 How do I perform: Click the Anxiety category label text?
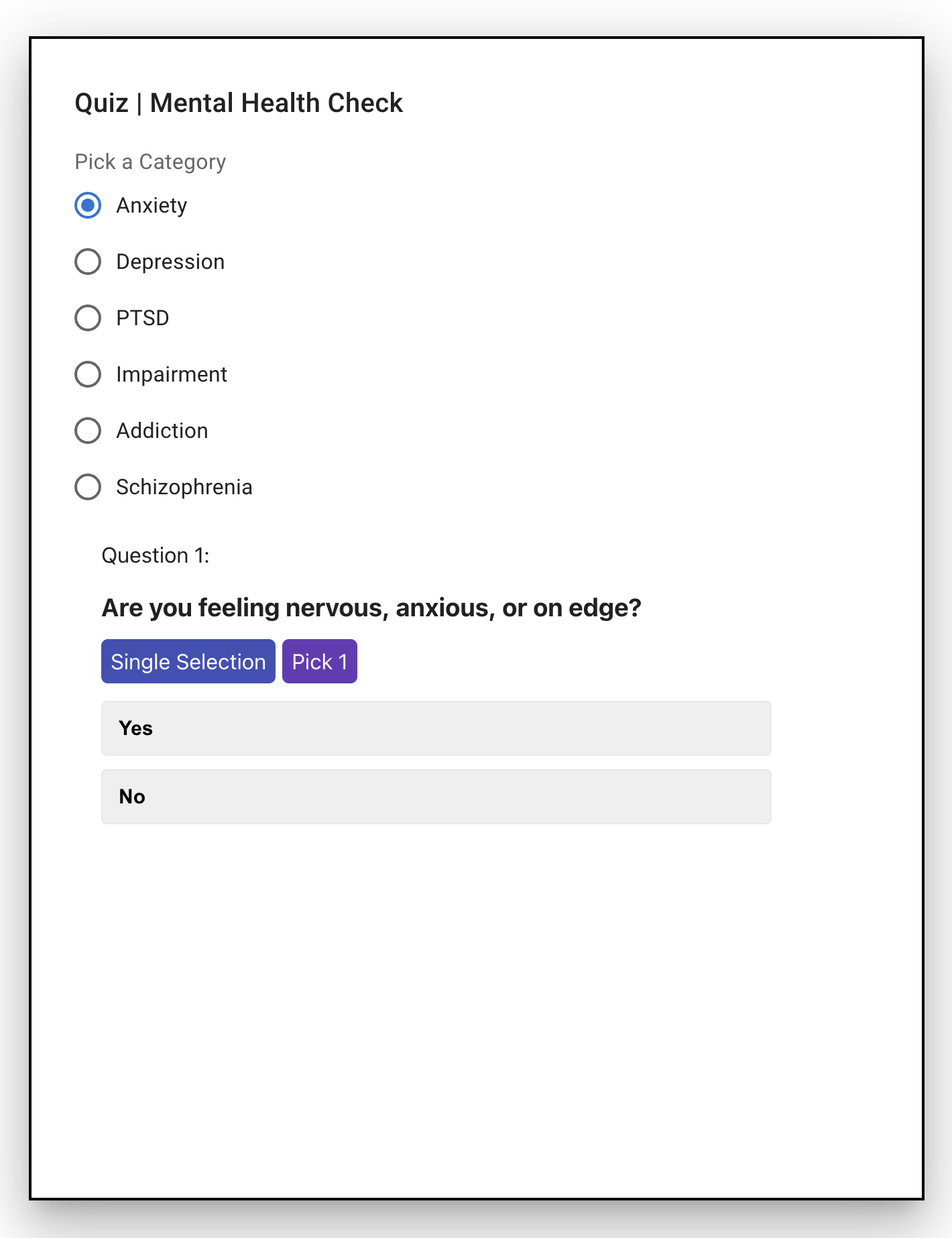point(152,205)
